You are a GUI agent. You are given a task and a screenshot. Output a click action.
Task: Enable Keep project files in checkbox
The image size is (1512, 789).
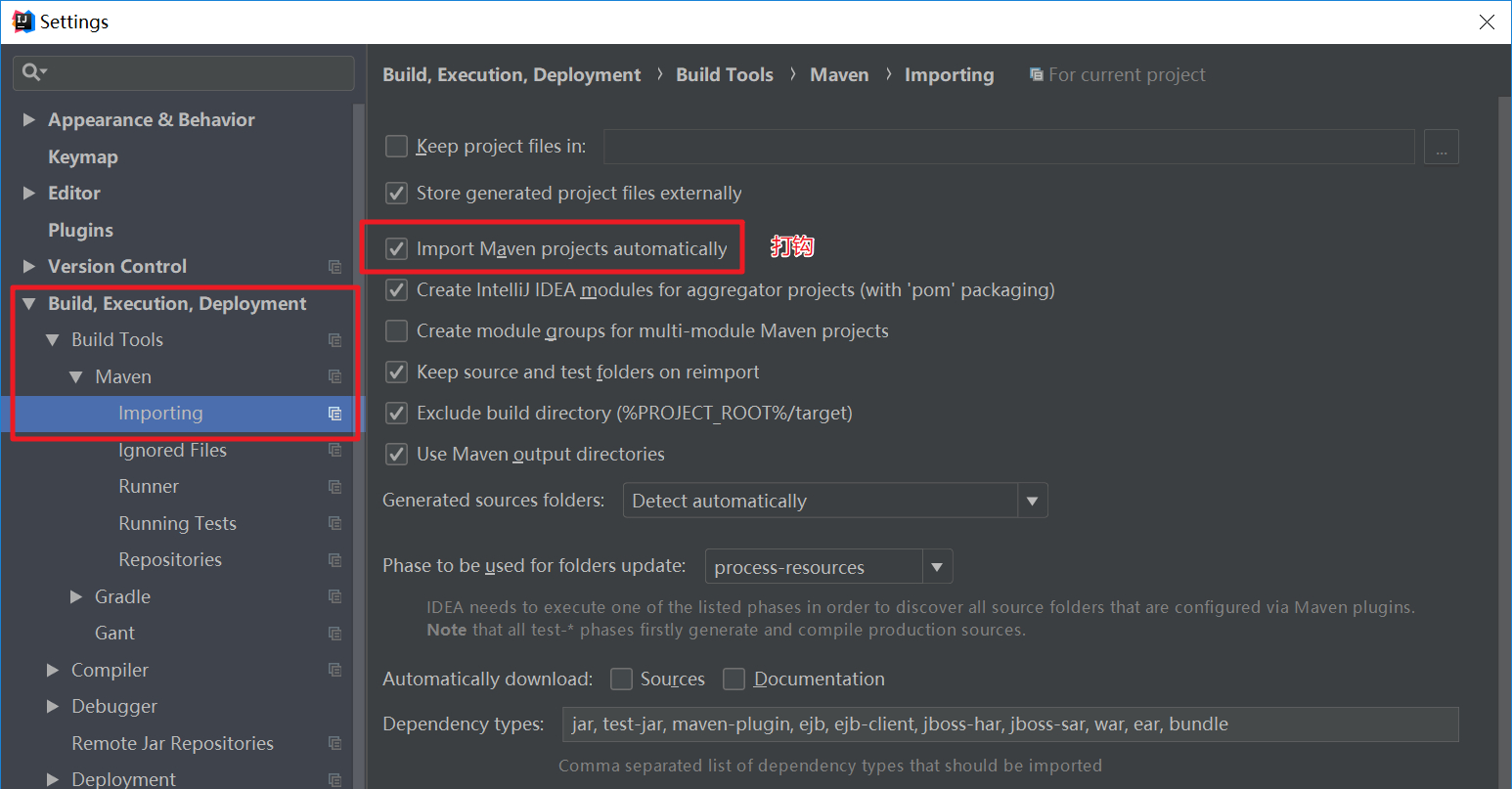pos(396,147)
